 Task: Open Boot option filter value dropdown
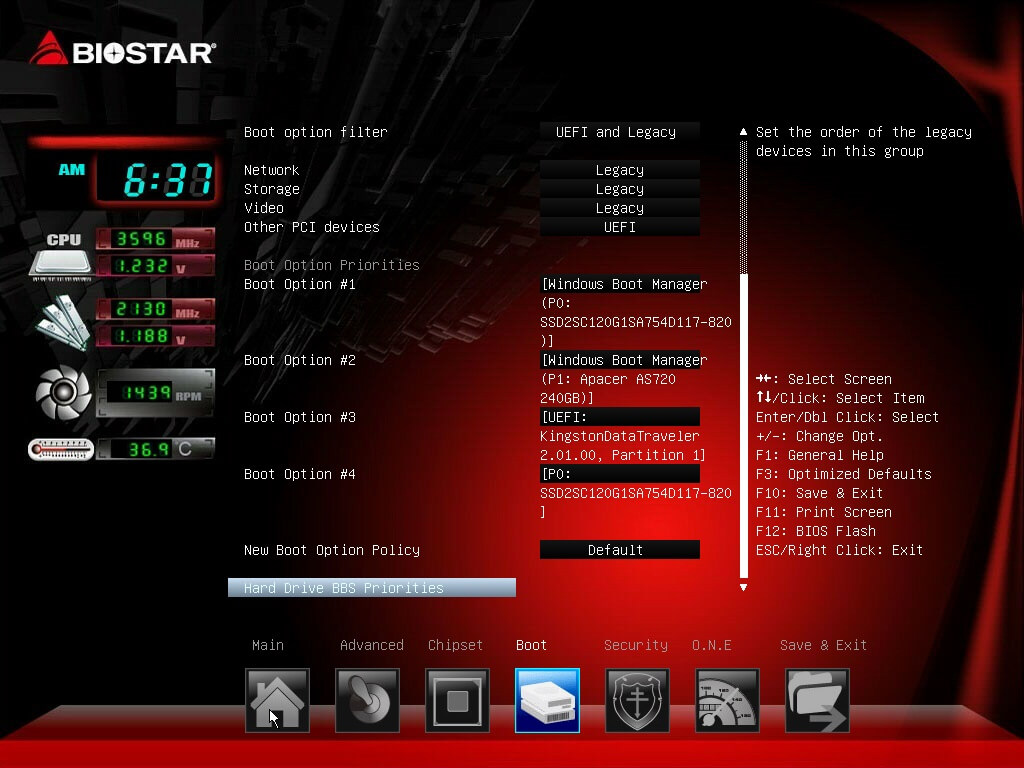point(619,132)
